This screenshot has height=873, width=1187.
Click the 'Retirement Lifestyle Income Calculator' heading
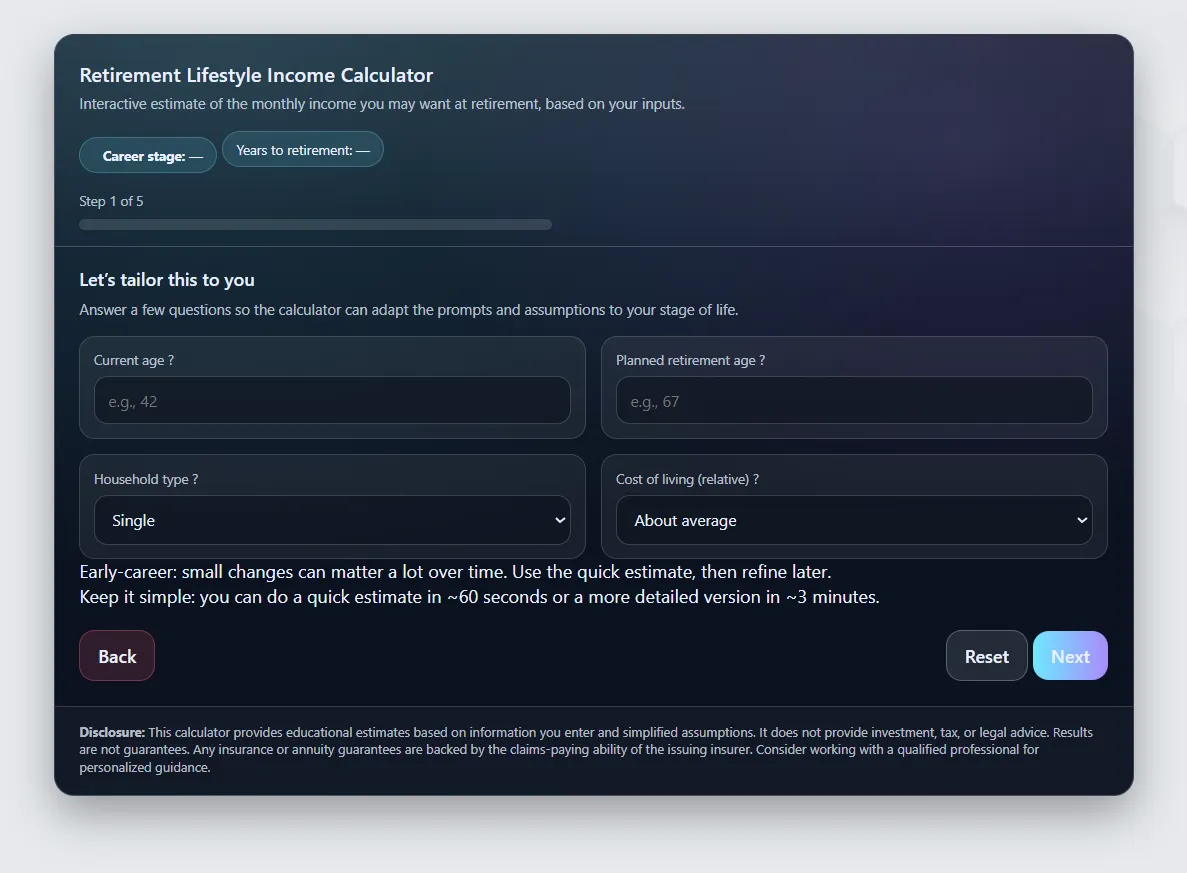(x=256, y=75)
